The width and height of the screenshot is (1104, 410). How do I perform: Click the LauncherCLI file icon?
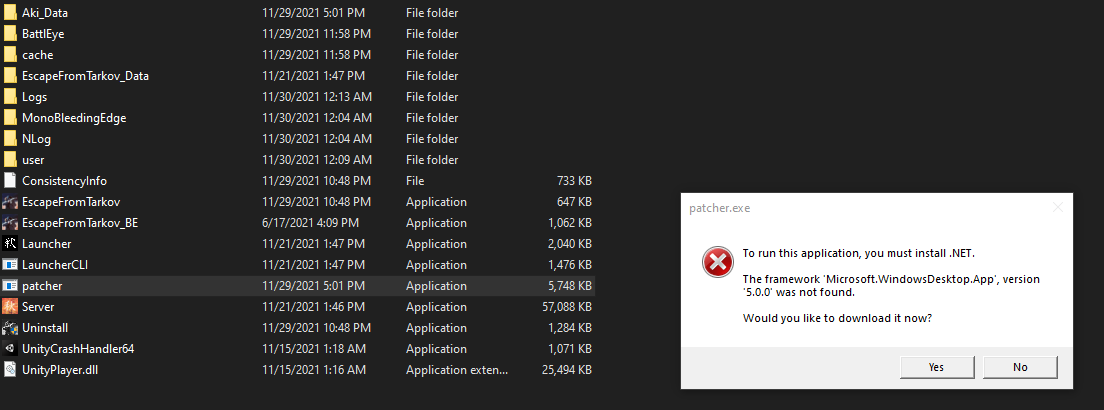10,265
